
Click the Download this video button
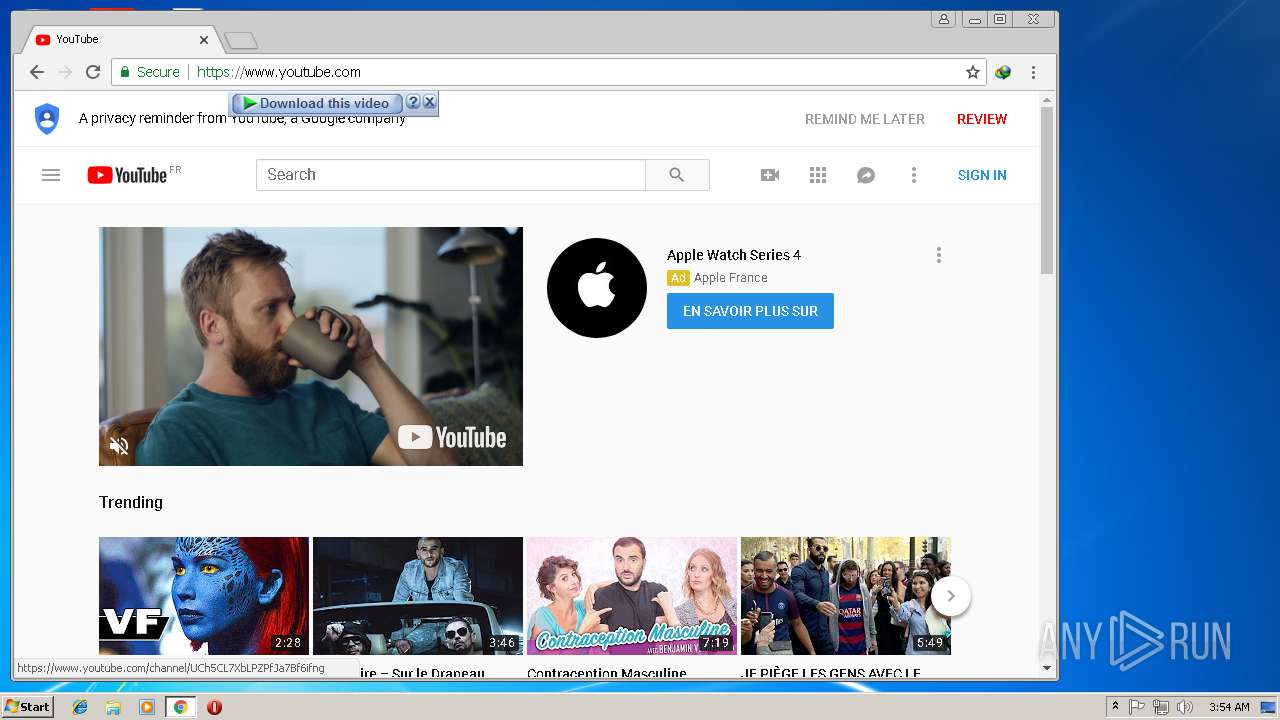(316, 103)
